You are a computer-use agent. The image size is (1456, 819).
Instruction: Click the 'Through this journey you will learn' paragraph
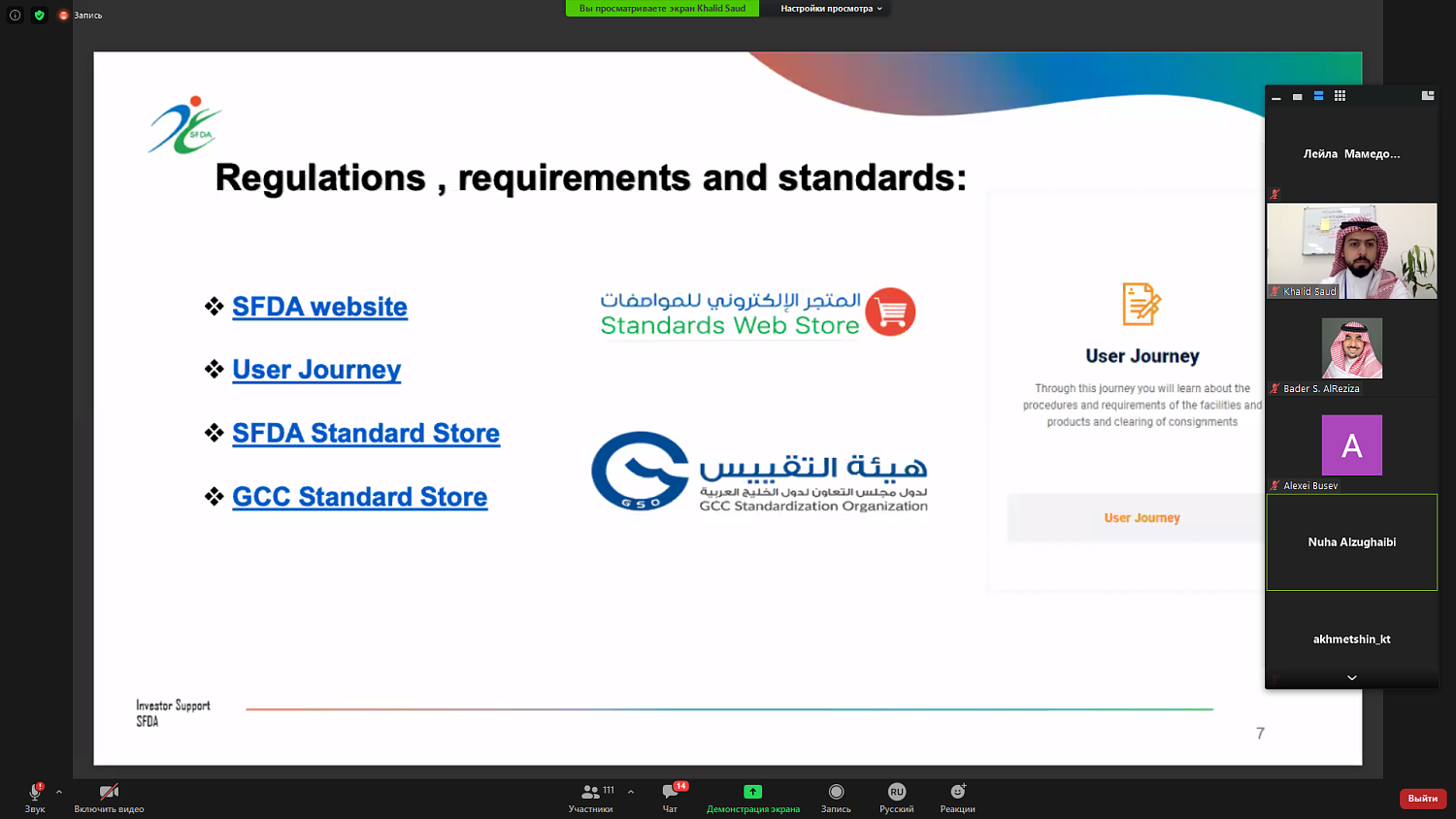tap(1142, 405)
